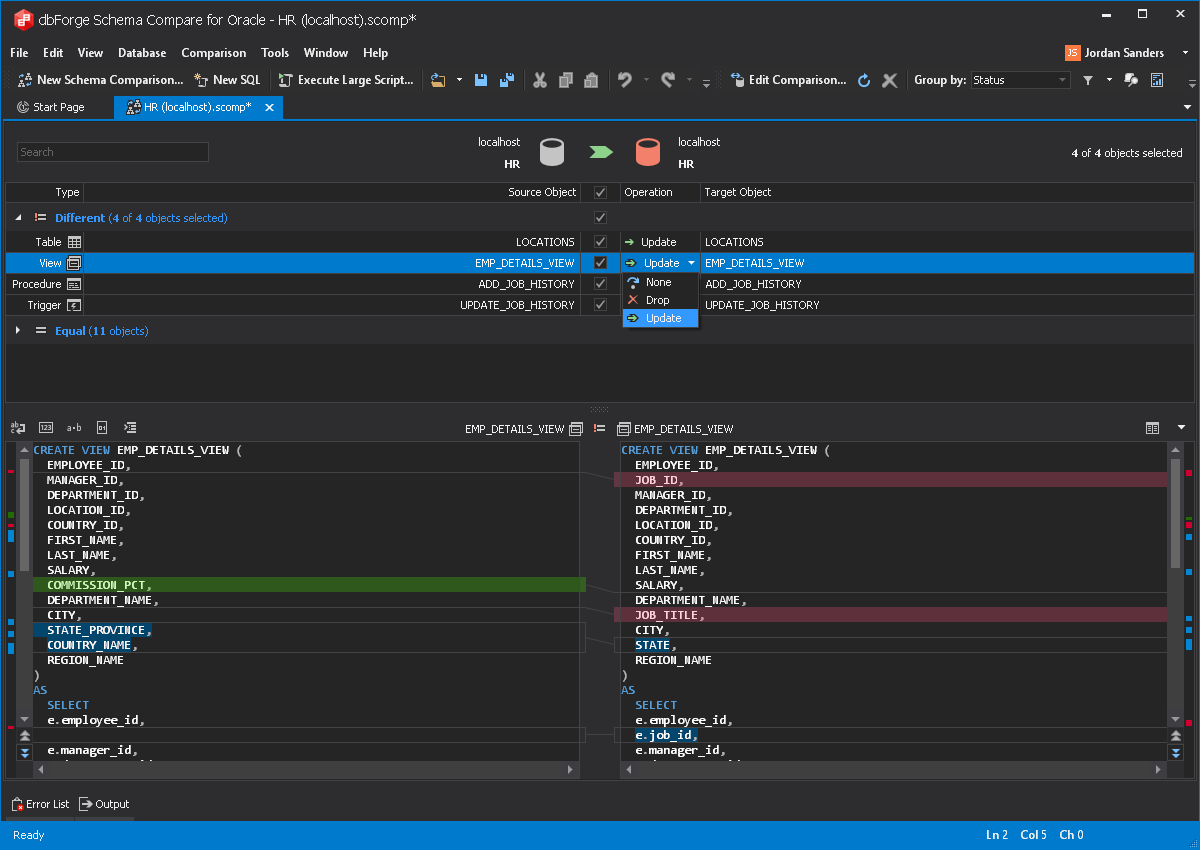Click the source database cylinder icon
The height and width of the screenshot is (850, 1200).
click(552, 152)
